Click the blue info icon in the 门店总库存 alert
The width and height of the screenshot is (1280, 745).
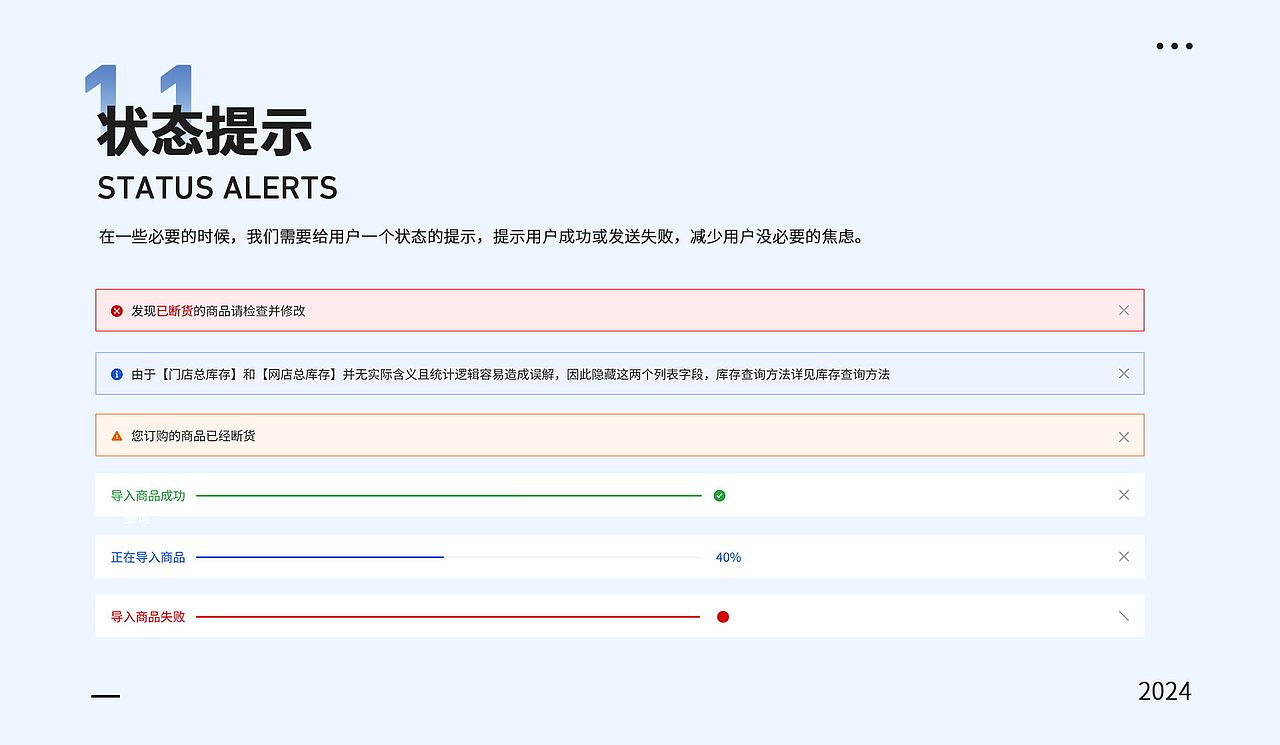[x=117, y=374]
